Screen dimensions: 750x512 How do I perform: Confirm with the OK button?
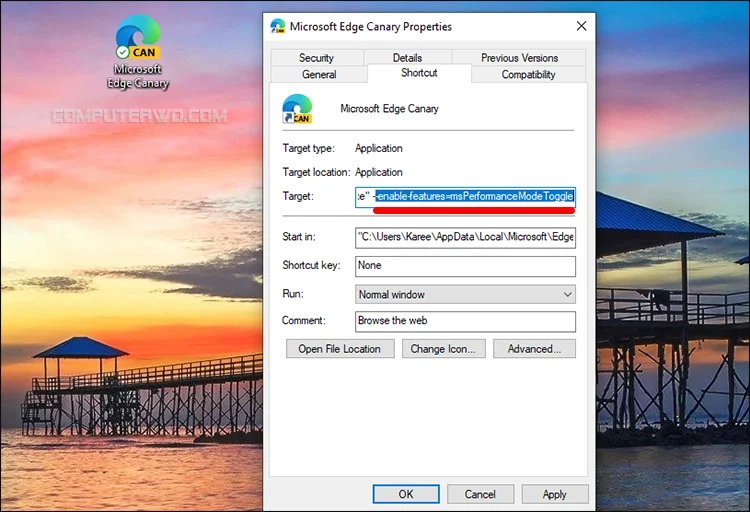[406, 494]
